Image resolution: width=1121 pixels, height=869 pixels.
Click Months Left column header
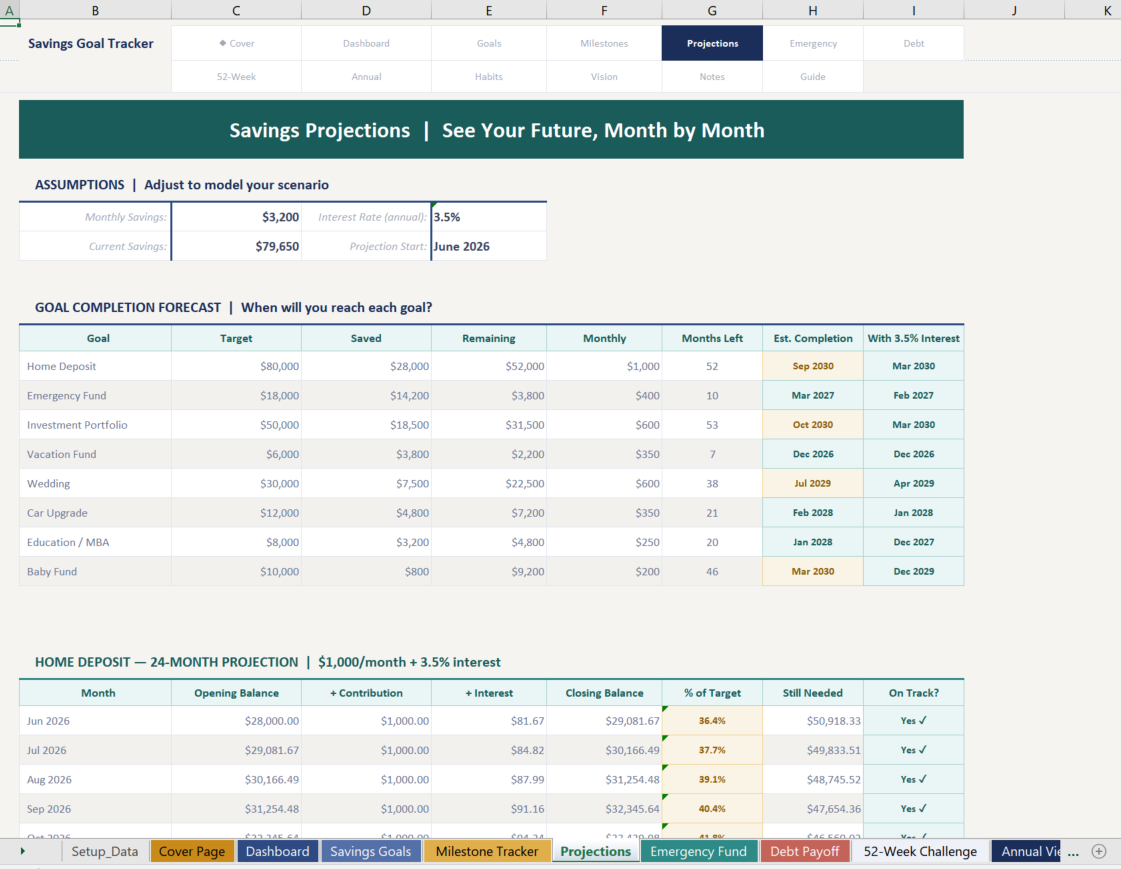coord(712,338)
